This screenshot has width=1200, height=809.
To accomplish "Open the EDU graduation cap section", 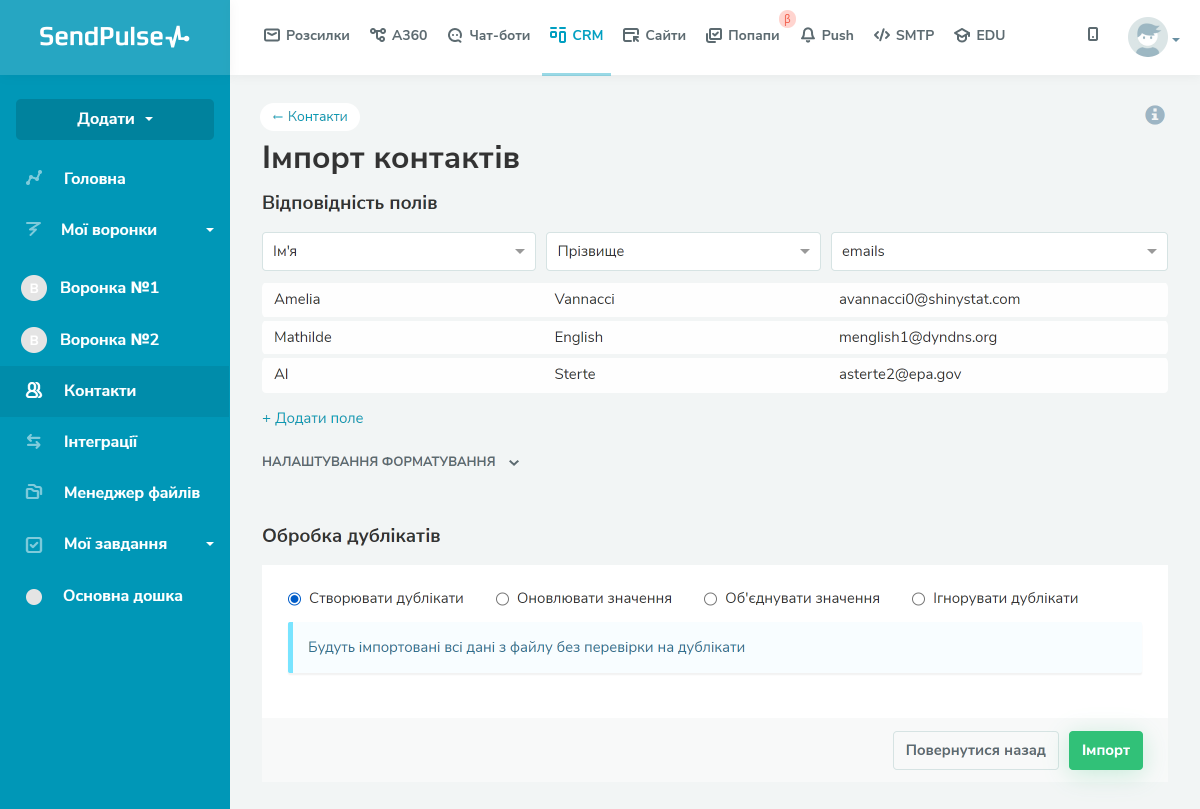I will pos(979,35).
